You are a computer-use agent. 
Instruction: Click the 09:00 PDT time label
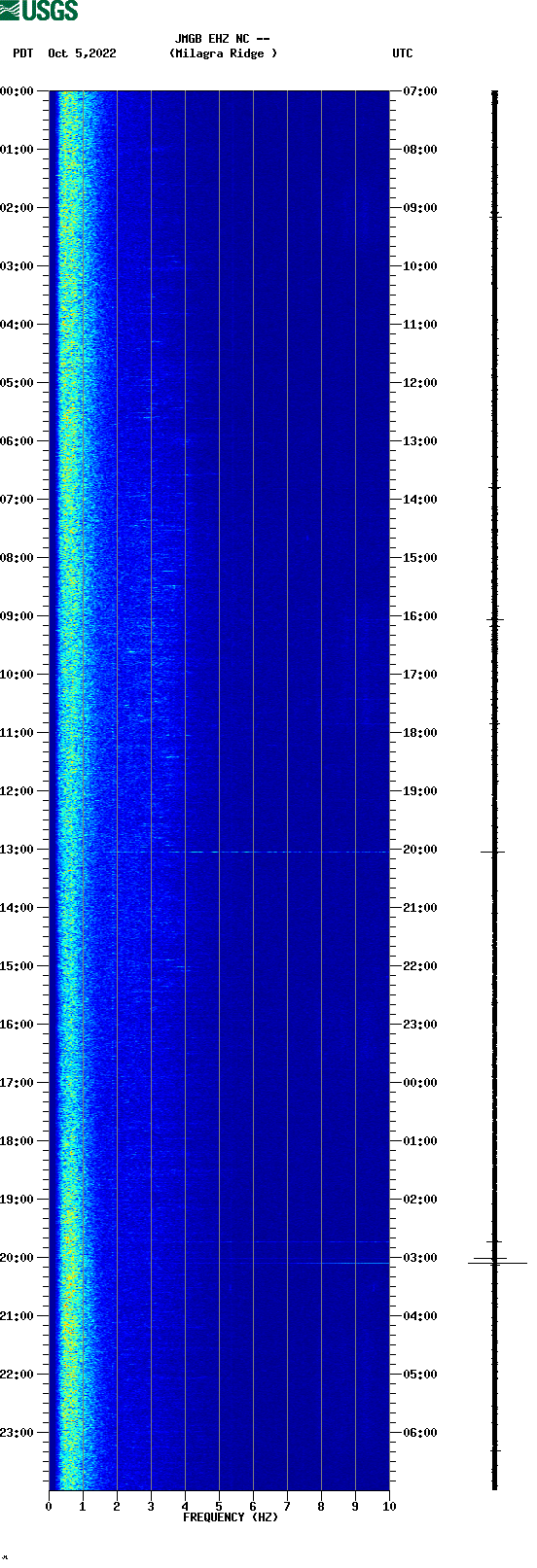[x=18, y=616]
